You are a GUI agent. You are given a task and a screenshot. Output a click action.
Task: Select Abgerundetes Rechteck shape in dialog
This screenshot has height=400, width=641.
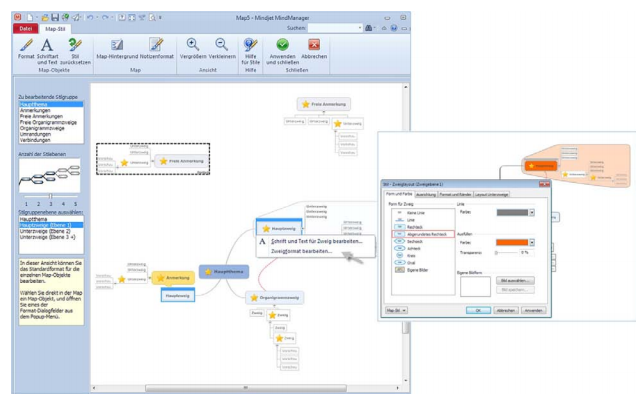coord(423,234)
